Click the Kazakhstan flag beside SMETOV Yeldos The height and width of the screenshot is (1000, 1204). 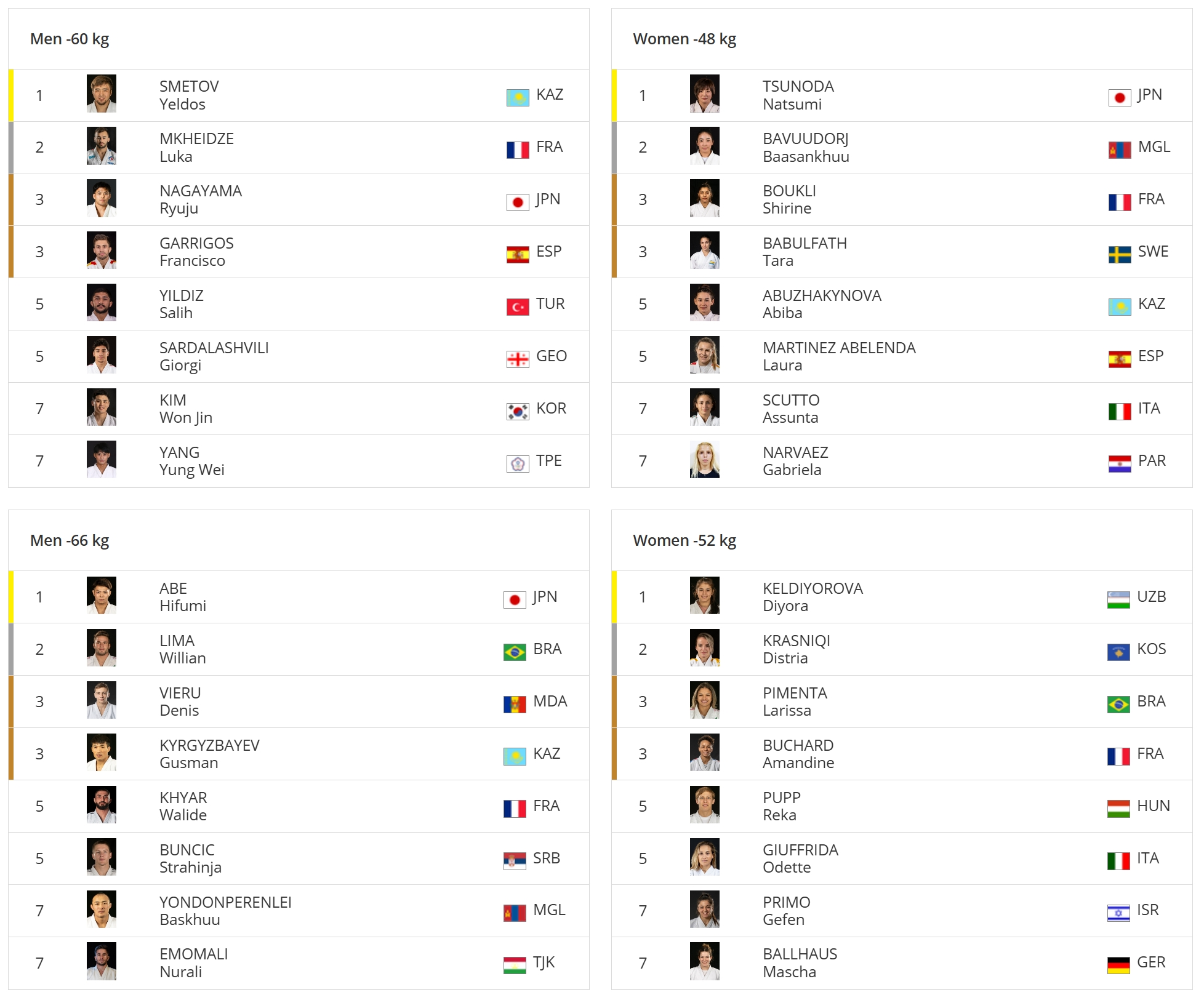(518, 97)
